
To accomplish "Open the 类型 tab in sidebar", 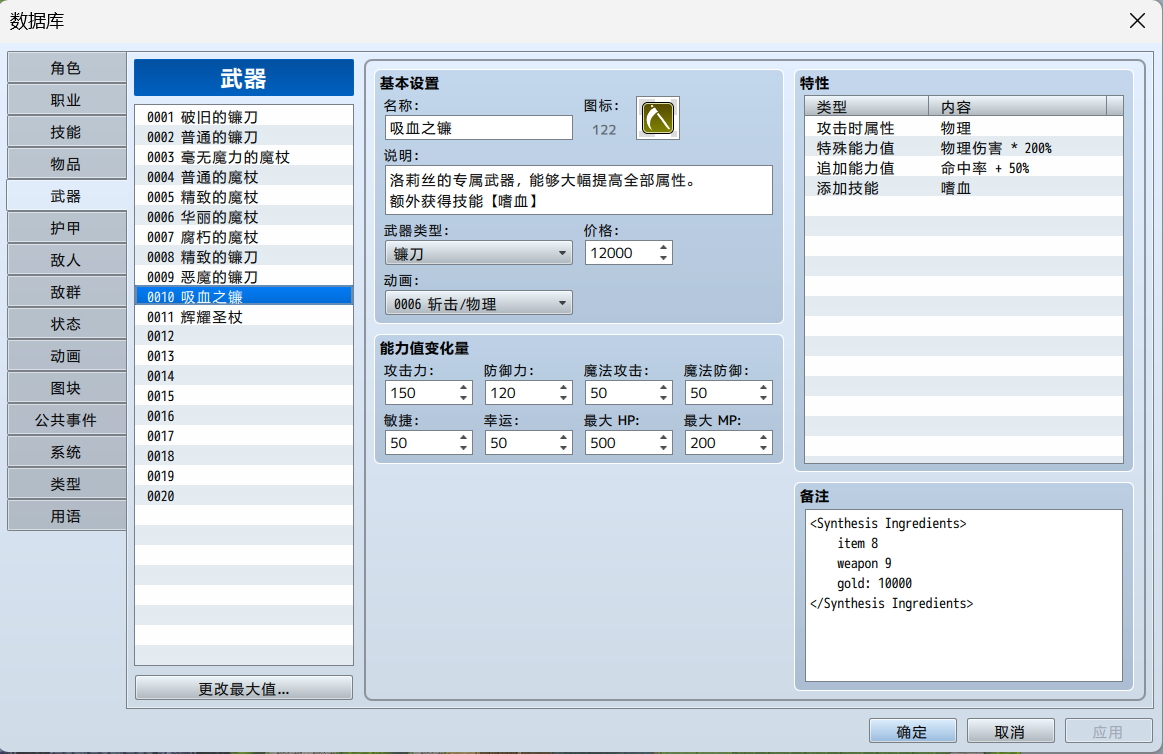I will tap(66, 484).
